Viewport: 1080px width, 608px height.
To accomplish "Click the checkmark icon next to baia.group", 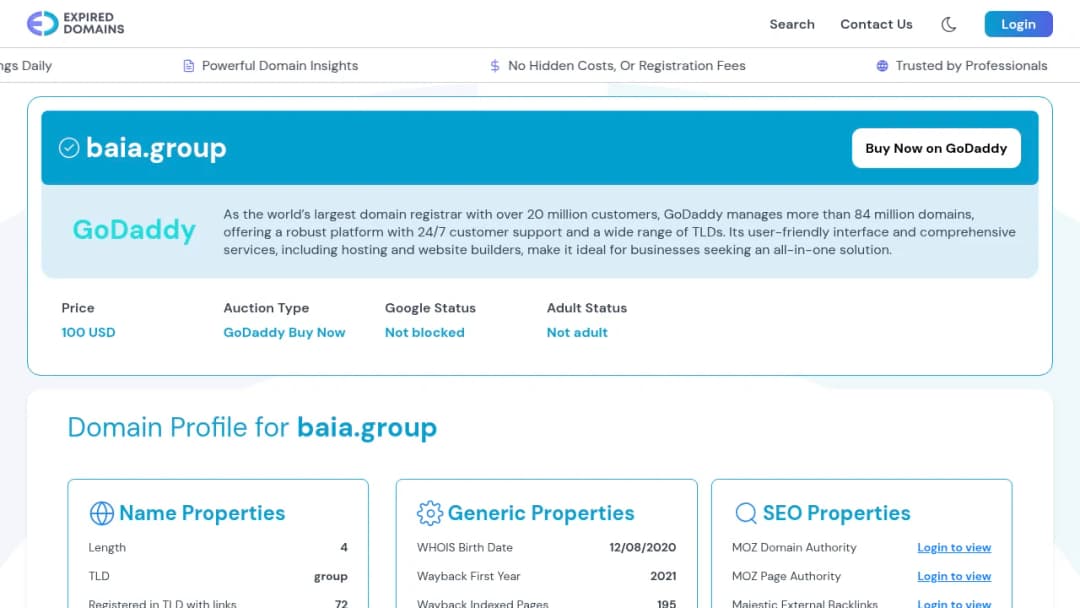I will [69, 148].
